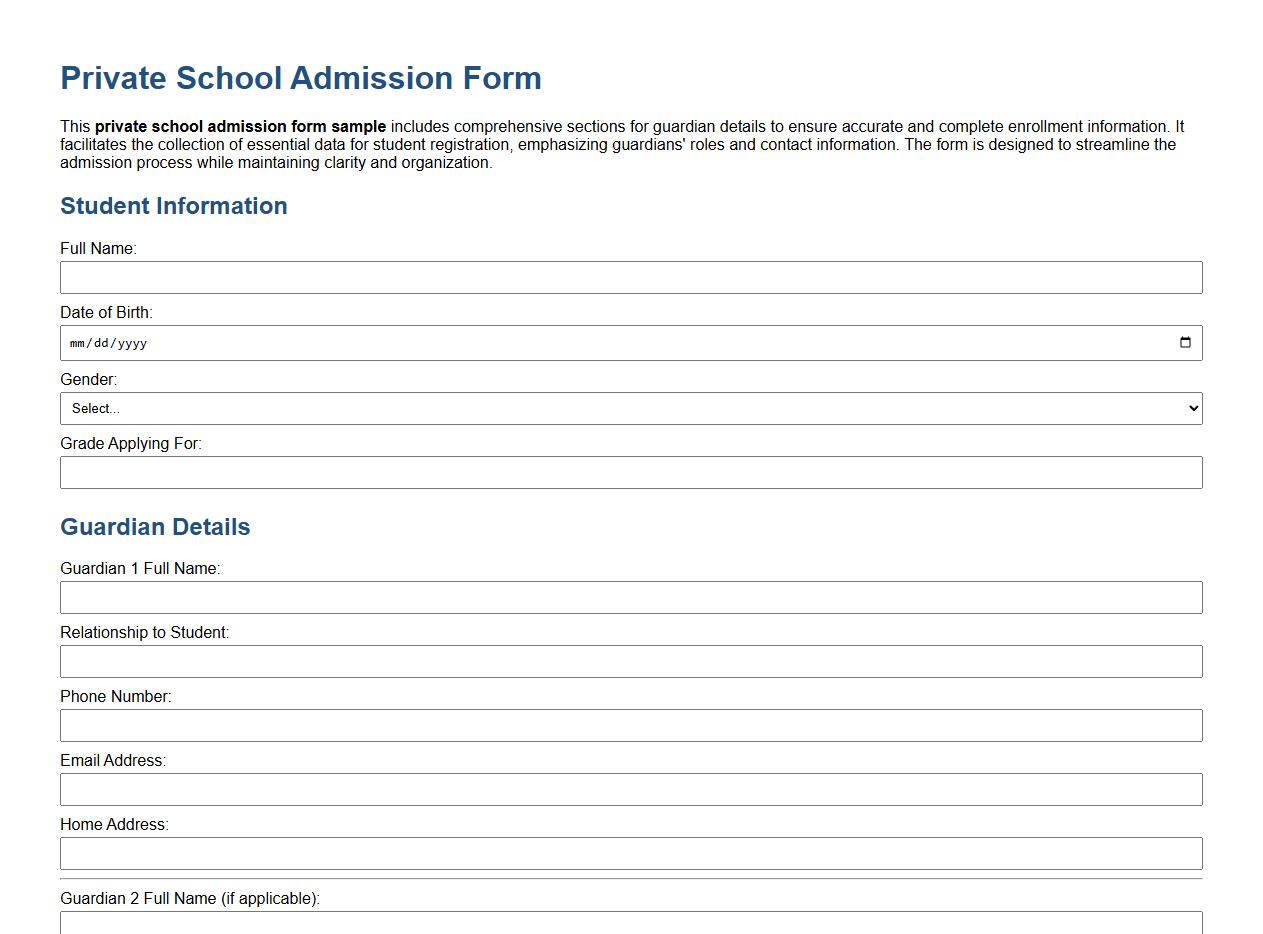
Task: Click the Guardian 1 Full Name field
Action: click(630, 597)
